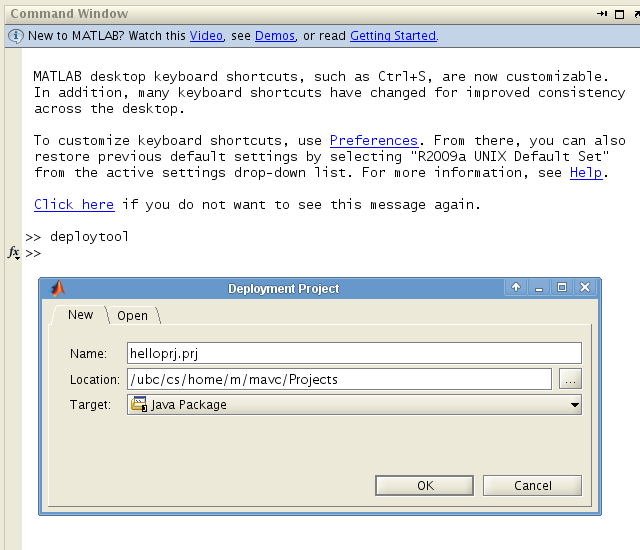Click the 'Deployment Project' title text
640x550 pixels.
pyautogui.click(x=283, y=288)
